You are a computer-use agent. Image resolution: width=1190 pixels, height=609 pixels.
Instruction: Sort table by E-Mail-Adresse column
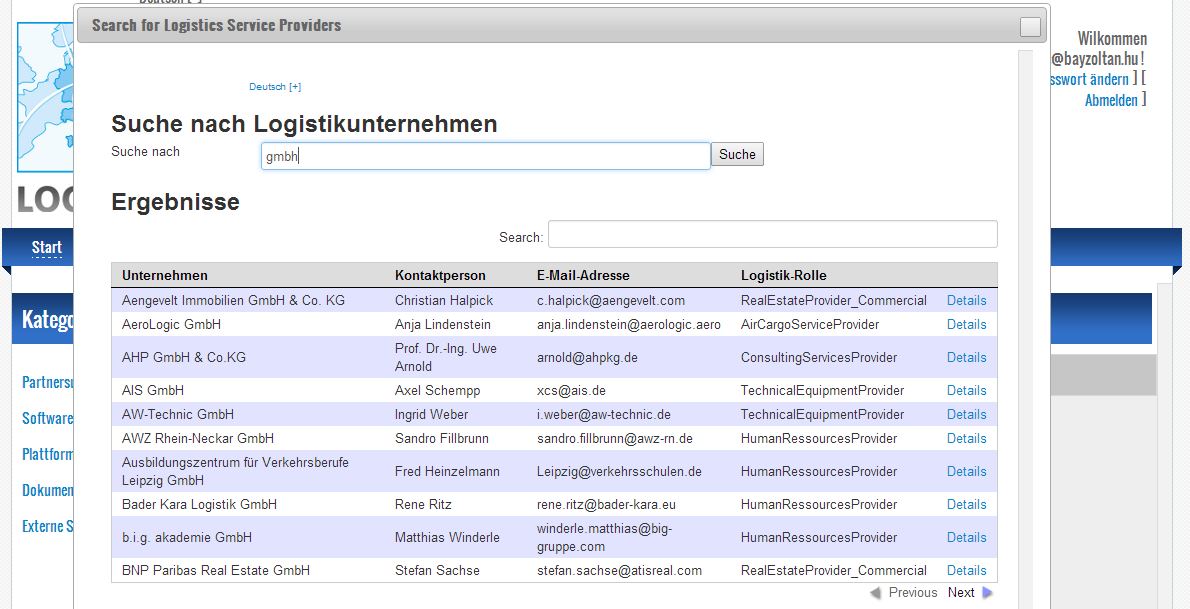[x=583, y=276]
